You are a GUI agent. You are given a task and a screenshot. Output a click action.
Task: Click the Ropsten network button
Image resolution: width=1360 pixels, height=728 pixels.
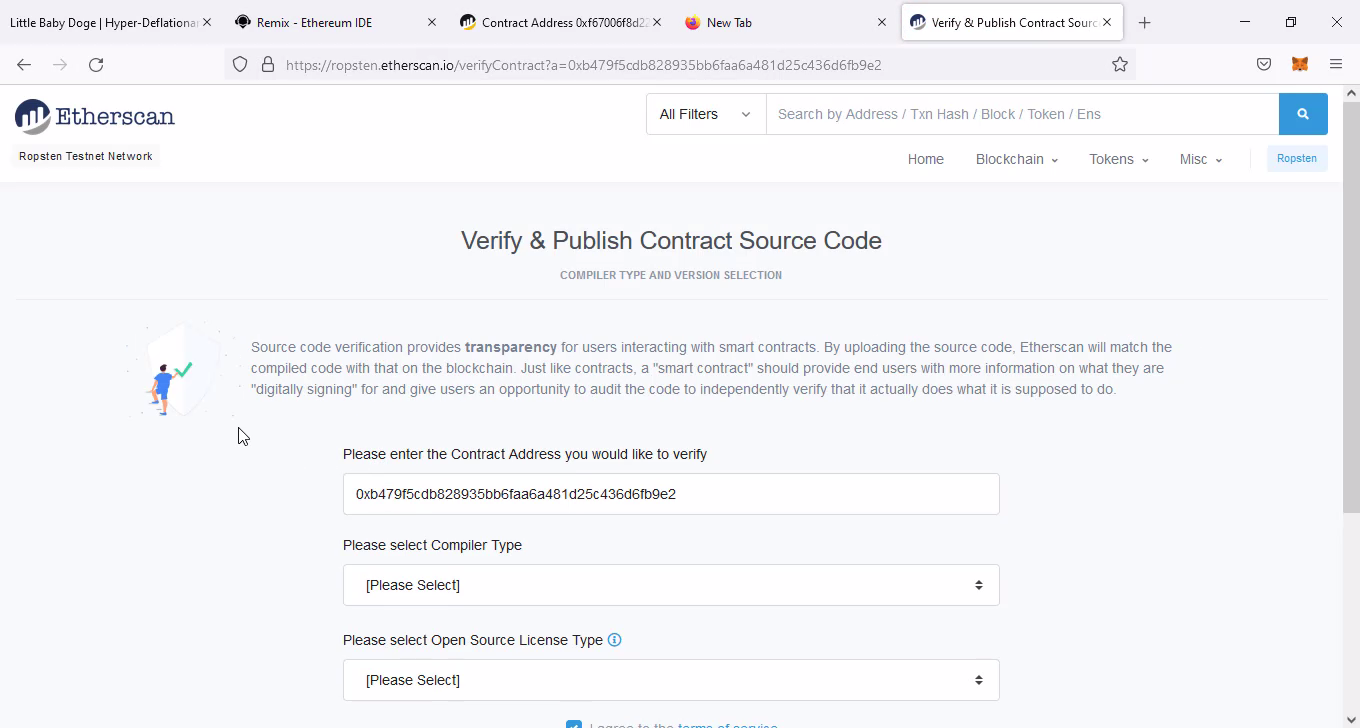[1296, 158]
